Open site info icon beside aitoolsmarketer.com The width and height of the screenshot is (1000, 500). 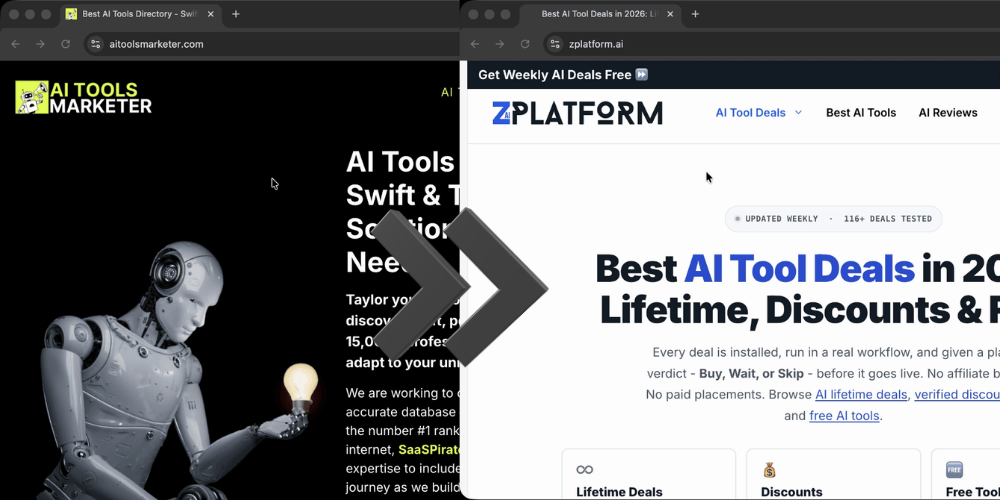click(96, 44)
